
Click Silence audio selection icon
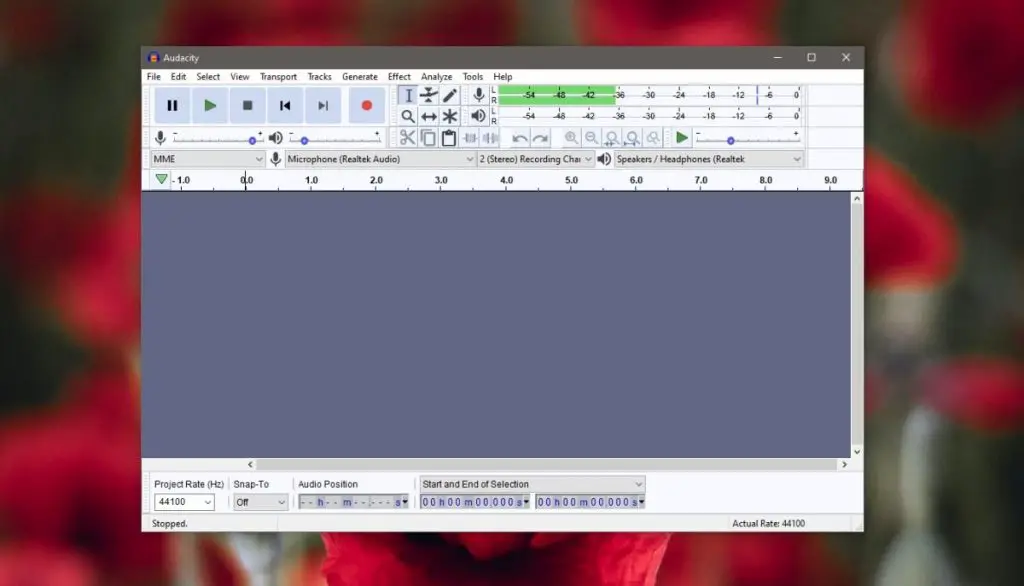point(490,138)
